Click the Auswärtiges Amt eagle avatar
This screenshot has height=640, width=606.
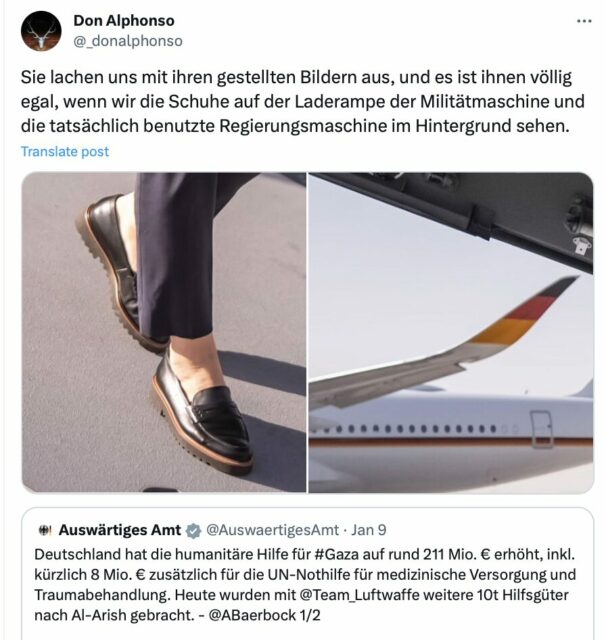point(45,530)
